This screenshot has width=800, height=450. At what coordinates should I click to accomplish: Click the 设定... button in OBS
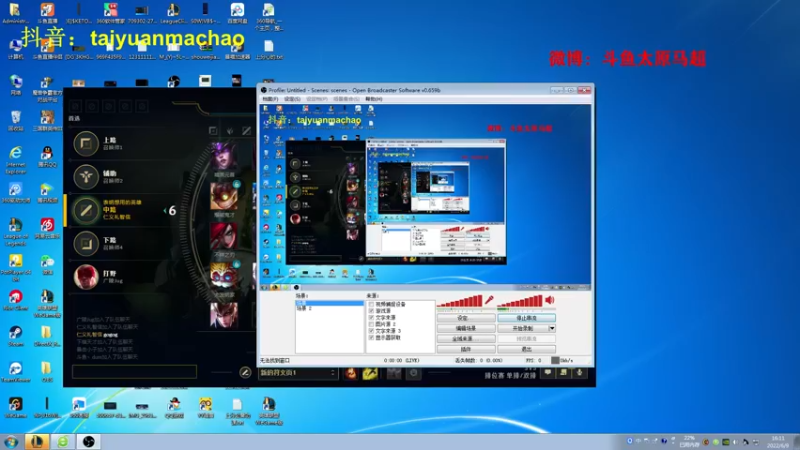coord(466,318)
